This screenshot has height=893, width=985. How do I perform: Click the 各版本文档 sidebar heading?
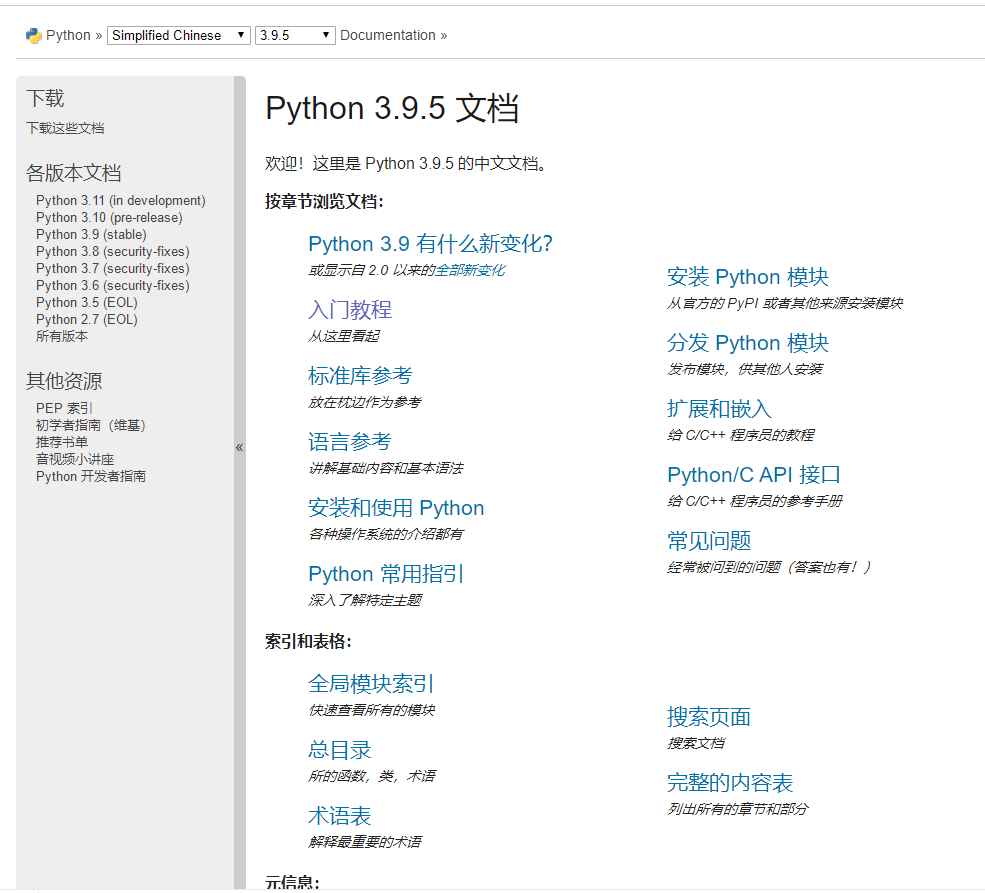point(73,173)
